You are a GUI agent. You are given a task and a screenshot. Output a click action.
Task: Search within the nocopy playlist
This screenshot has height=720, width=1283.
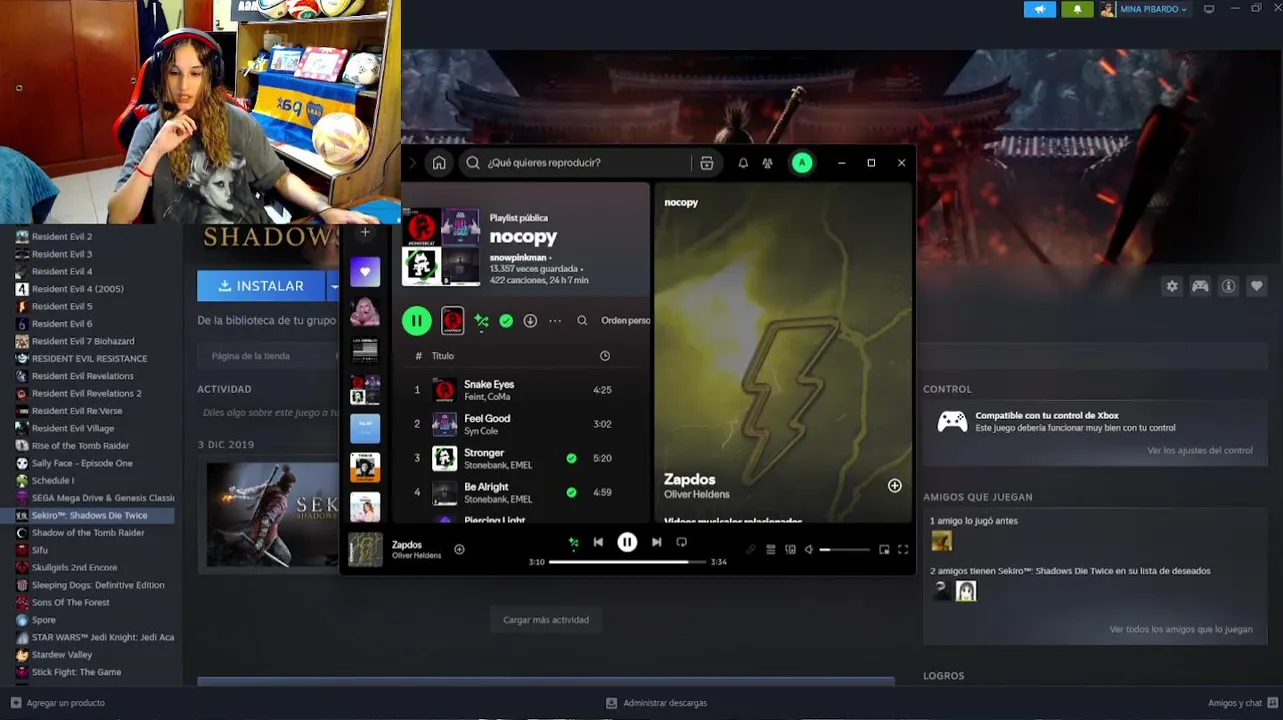tap(582, 321)
